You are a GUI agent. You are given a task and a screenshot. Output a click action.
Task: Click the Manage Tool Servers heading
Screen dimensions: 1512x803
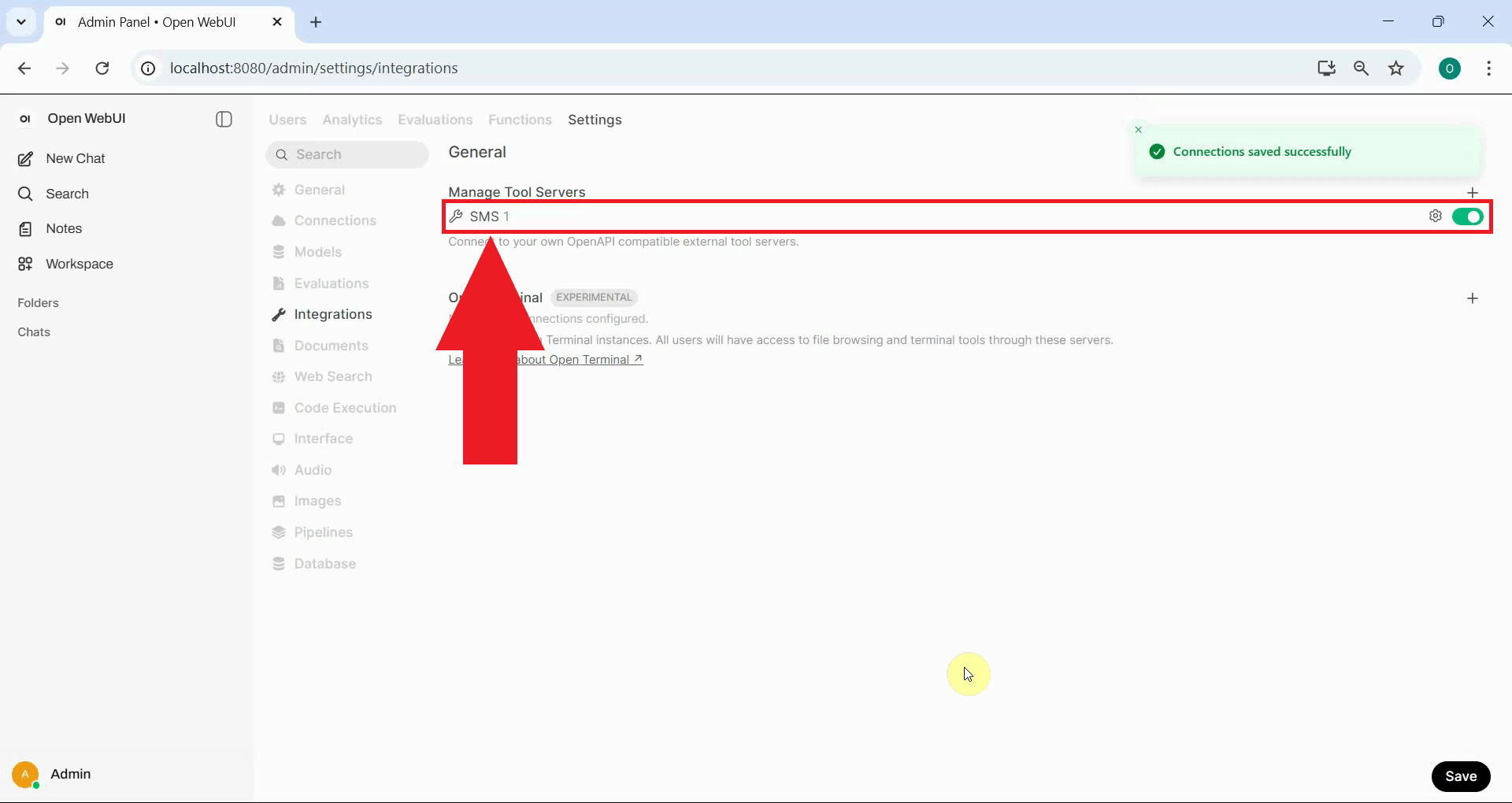pyautogui.click(x=517, y=192)
